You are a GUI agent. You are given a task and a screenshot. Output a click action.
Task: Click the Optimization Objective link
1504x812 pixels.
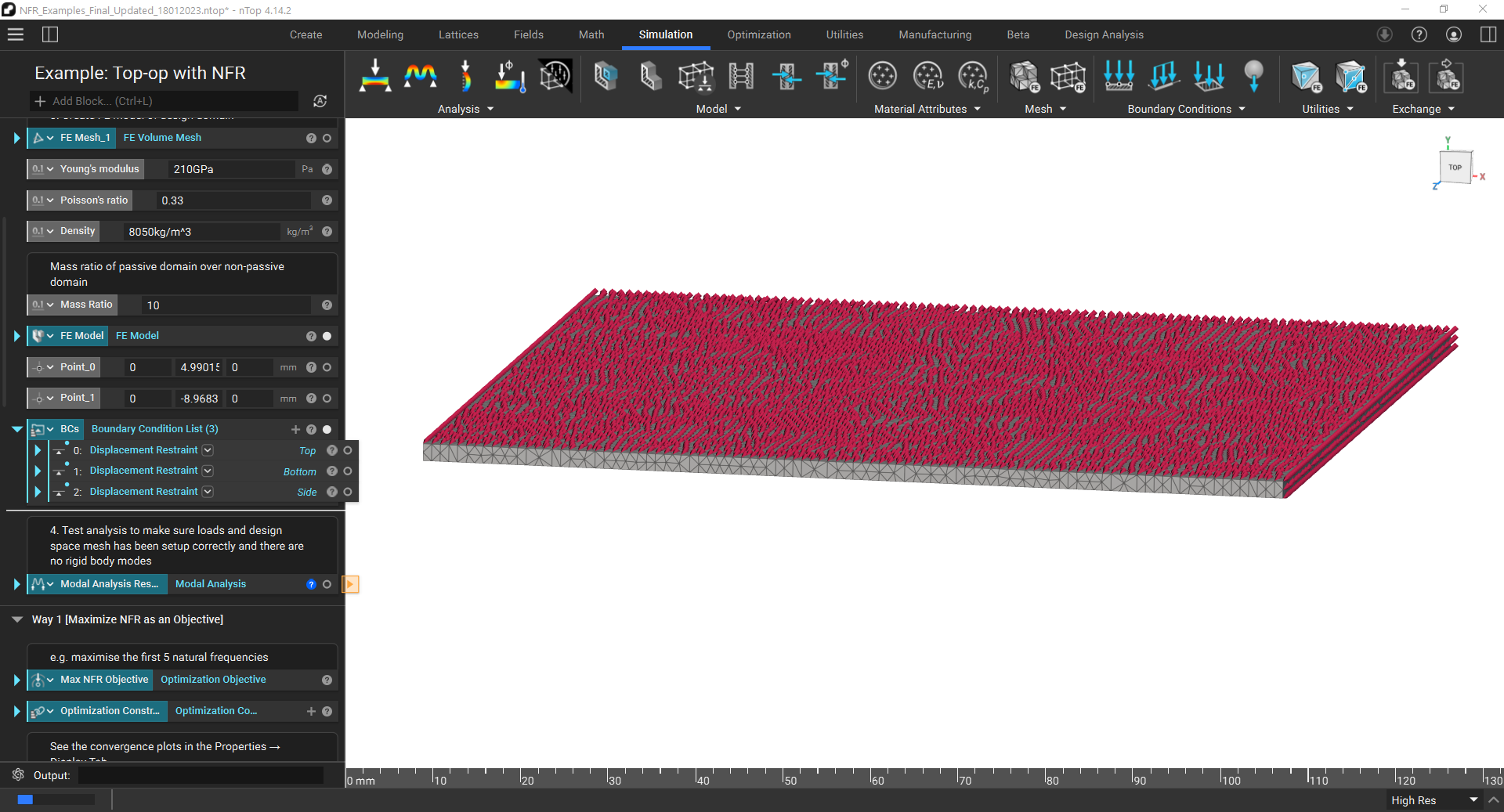coord(213,680)
